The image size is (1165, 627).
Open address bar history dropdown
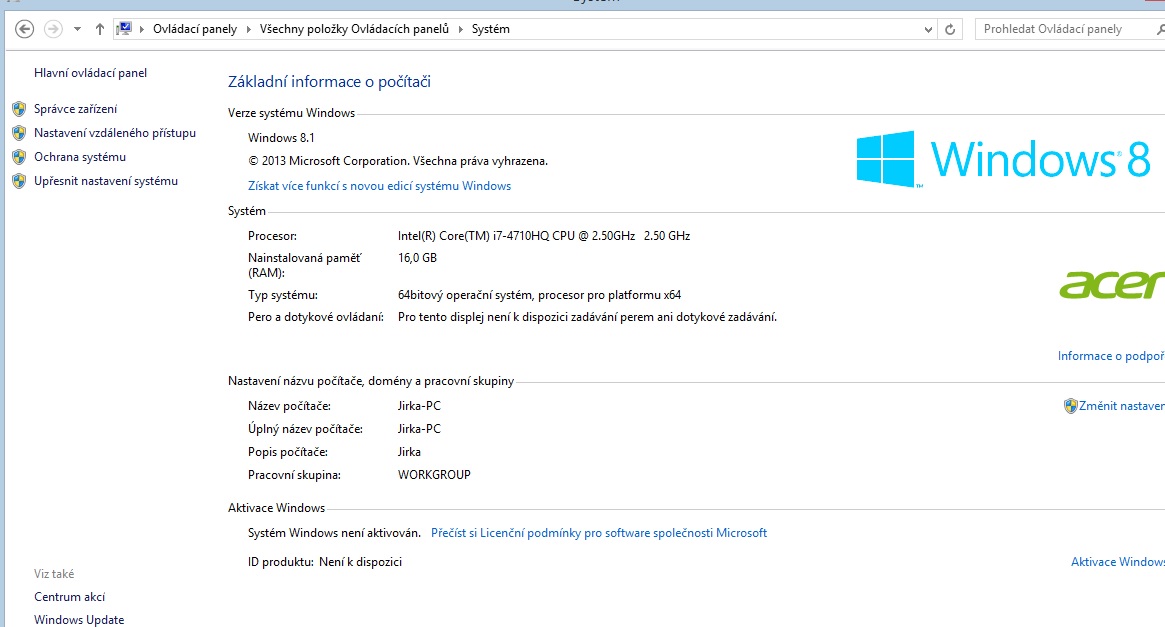click(928, 30)
